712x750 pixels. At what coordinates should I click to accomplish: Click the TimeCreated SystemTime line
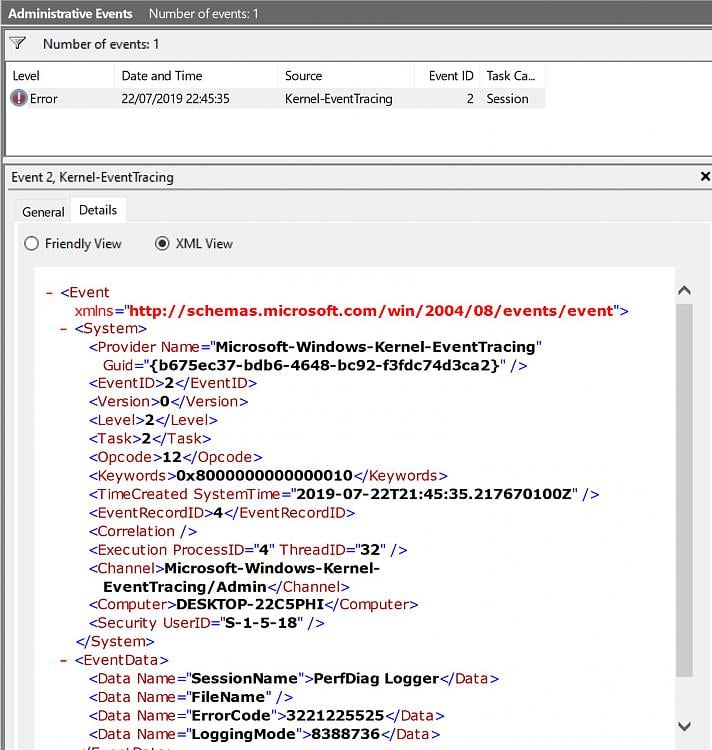pyautogui.click(x=344, y=494)
